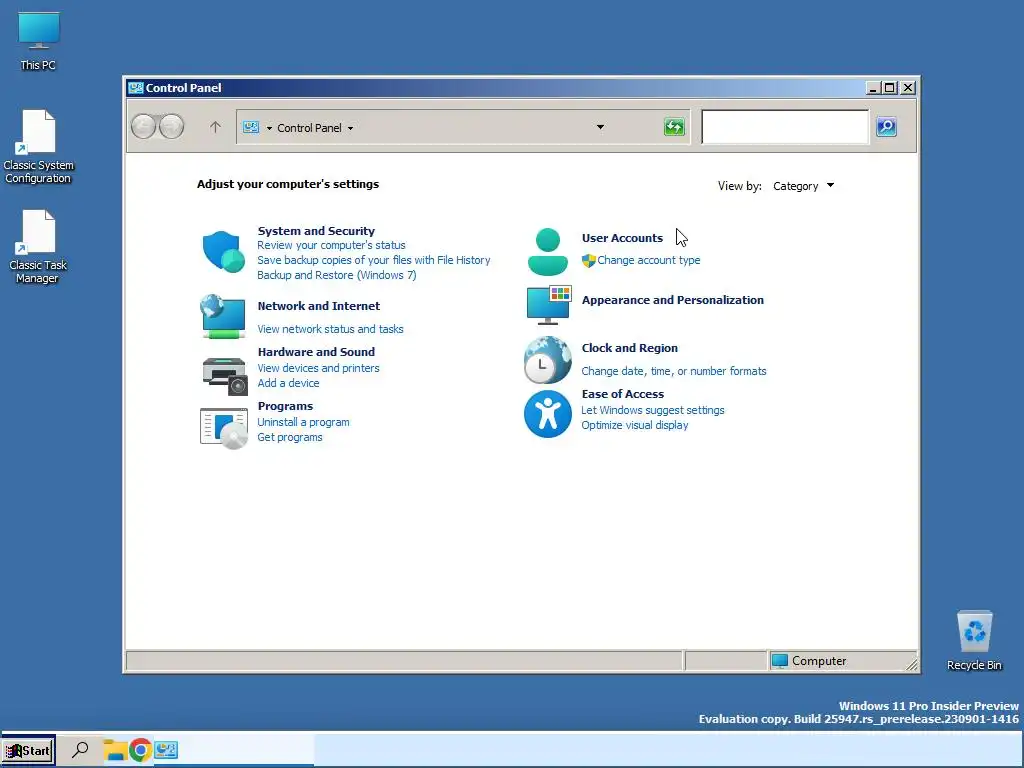
Task: Open Programs disc icon
Action: coord(223,428)
